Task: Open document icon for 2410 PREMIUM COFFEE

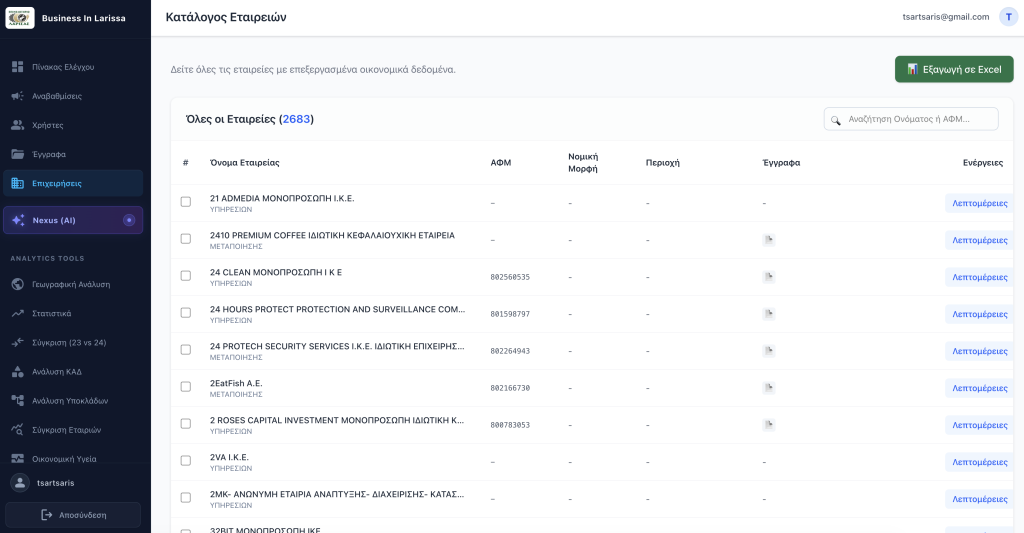Action: (769, 240)
